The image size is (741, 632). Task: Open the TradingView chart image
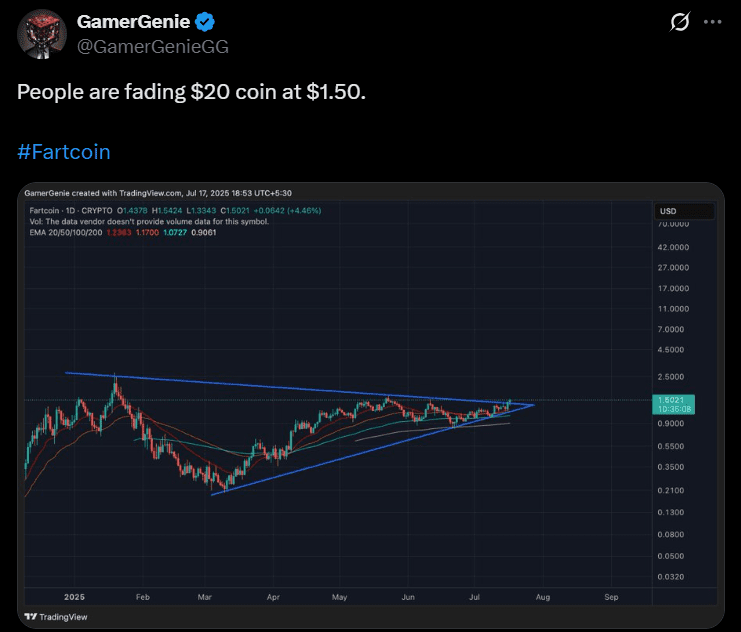(x=371, y=405)
